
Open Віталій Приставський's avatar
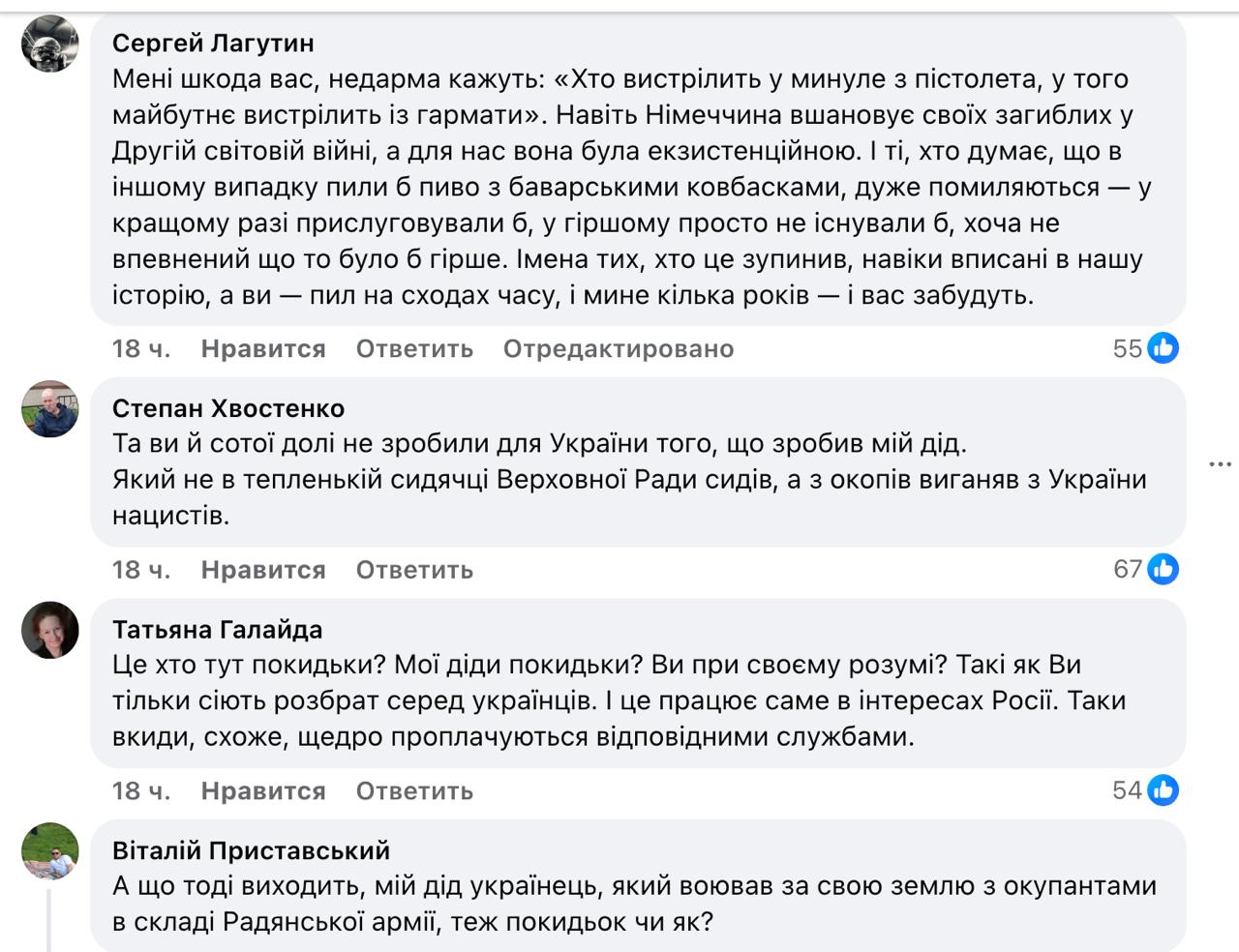[49, 851]
